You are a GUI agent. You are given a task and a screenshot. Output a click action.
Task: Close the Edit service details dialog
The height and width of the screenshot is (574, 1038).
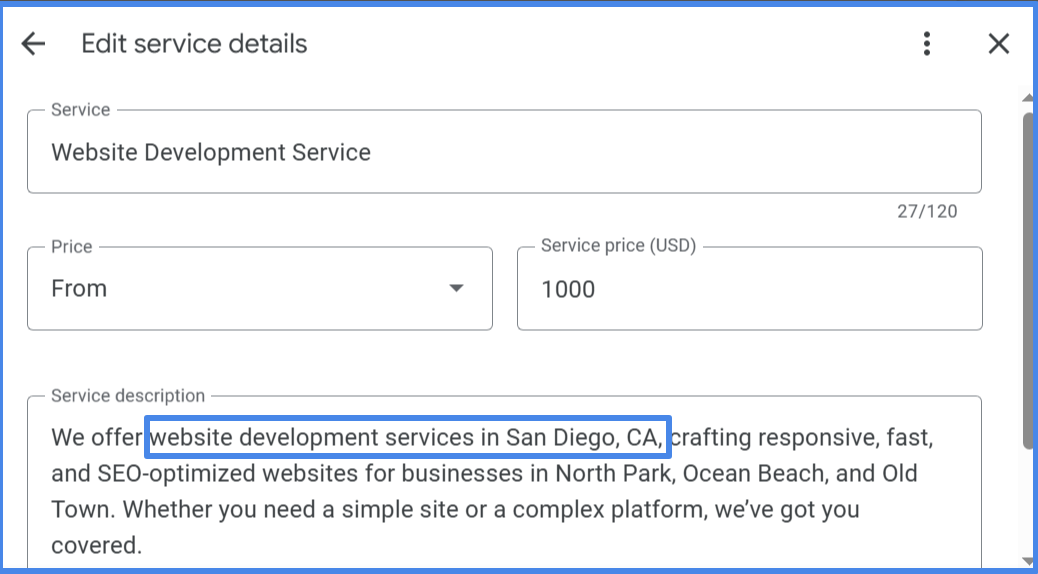click(998, 44)
